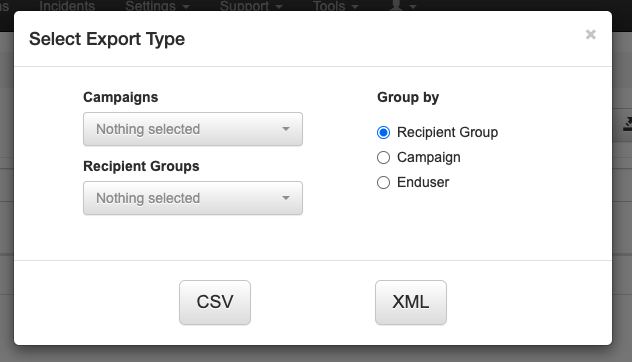The image size is (632, 362).
Task: Open the Incidents menu item
Action: pos(67,6)
